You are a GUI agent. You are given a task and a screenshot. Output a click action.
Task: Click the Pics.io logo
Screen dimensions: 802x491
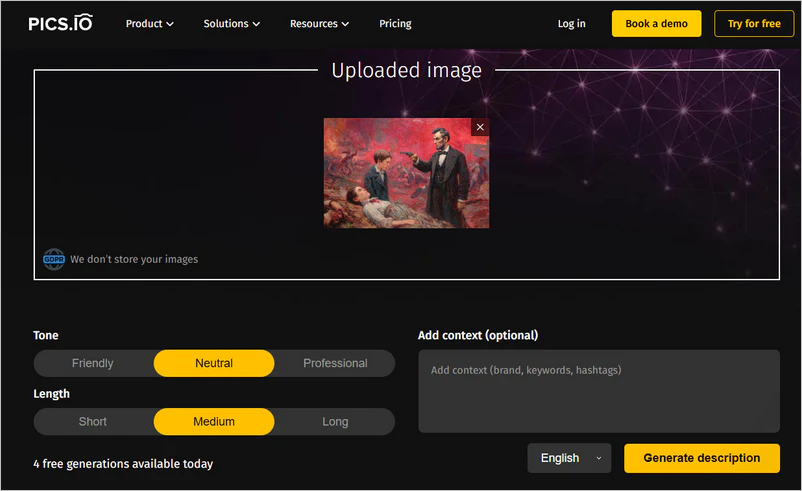(60, 23)
